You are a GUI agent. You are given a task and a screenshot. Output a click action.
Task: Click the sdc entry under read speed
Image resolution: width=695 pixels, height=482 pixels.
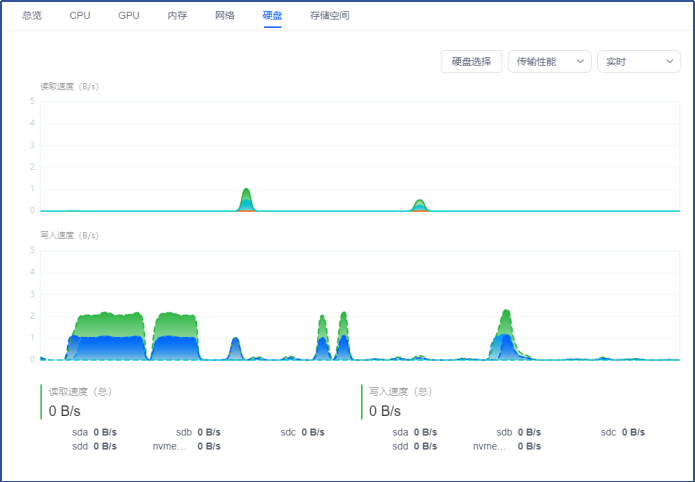pyautogui.click(x=302, y=432)
